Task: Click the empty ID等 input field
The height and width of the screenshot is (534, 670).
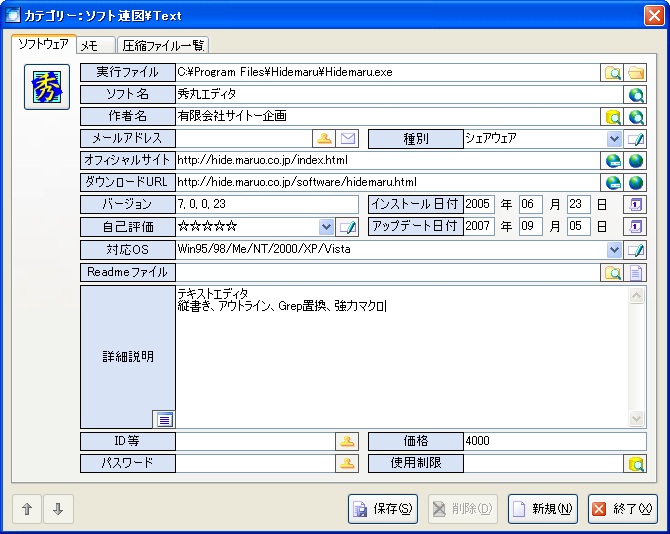Action: tap(256, 441)
